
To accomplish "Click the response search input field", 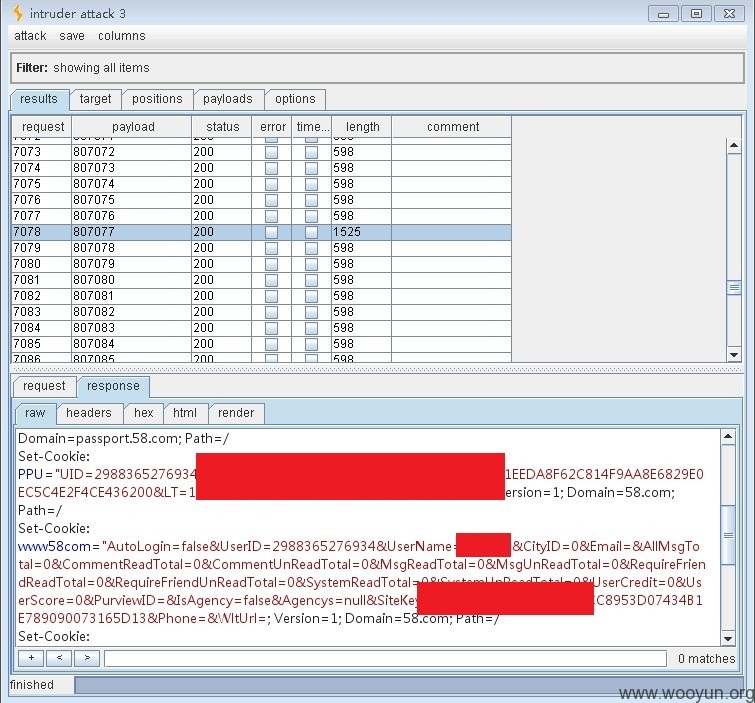I will [386, 658].
